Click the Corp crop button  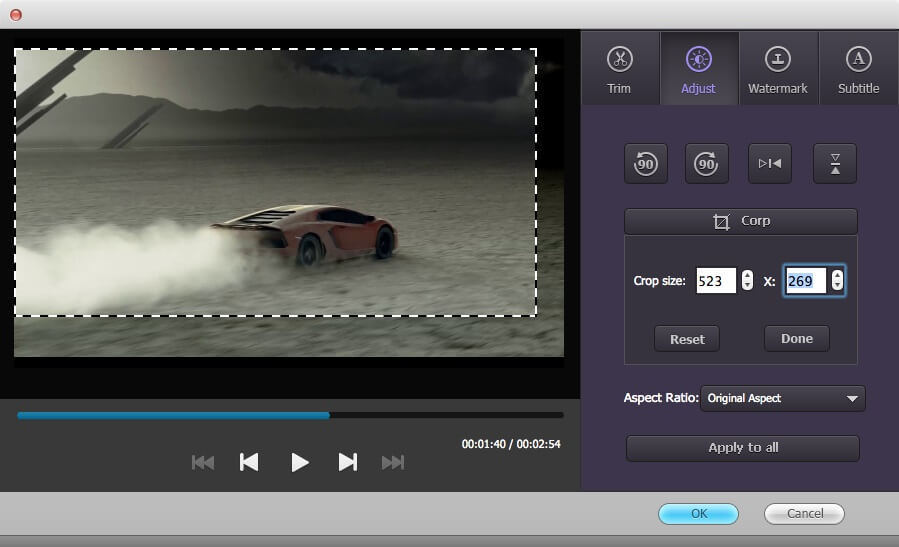(741, 221)
